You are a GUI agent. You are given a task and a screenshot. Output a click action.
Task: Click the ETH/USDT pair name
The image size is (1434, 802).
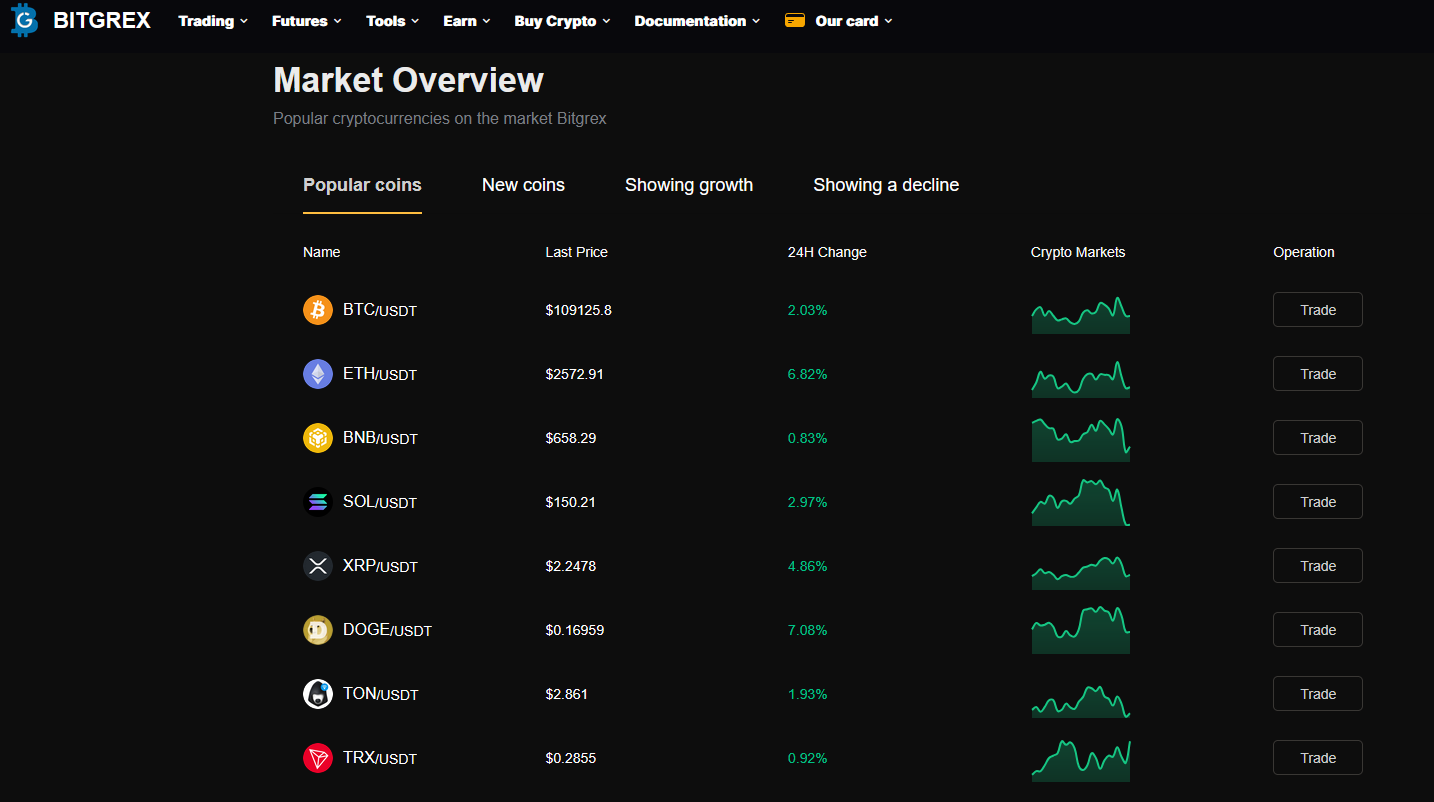[380, 374]
